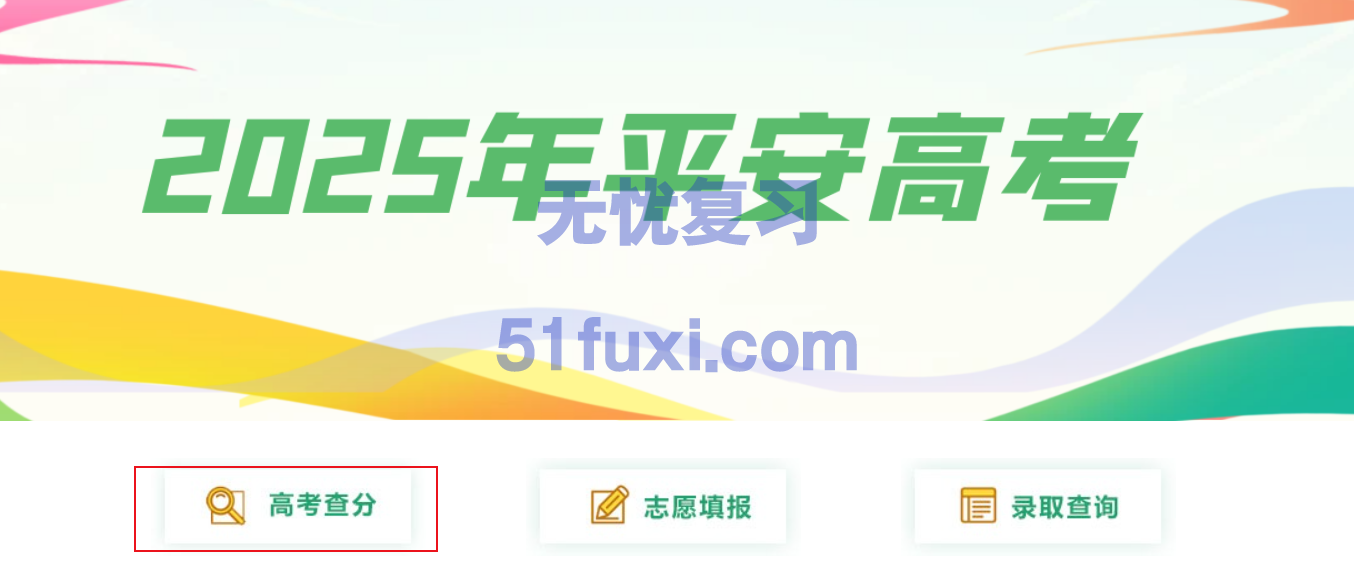Open the 高考查分 score lookup button
1354x569 pixels.
288,506
